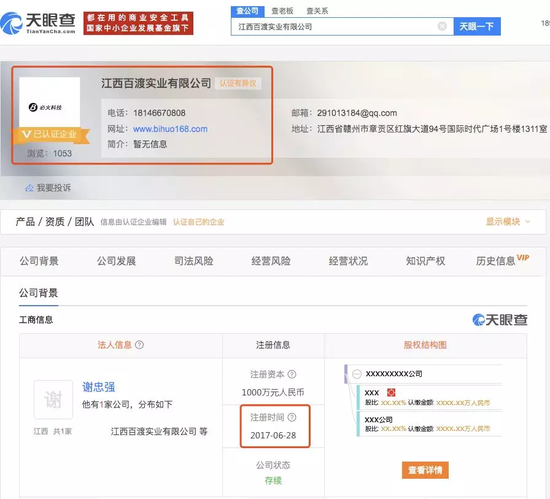
Task: Click the 认证自己的企业 link
Action: pyautogui.click(x=199, y=222)
